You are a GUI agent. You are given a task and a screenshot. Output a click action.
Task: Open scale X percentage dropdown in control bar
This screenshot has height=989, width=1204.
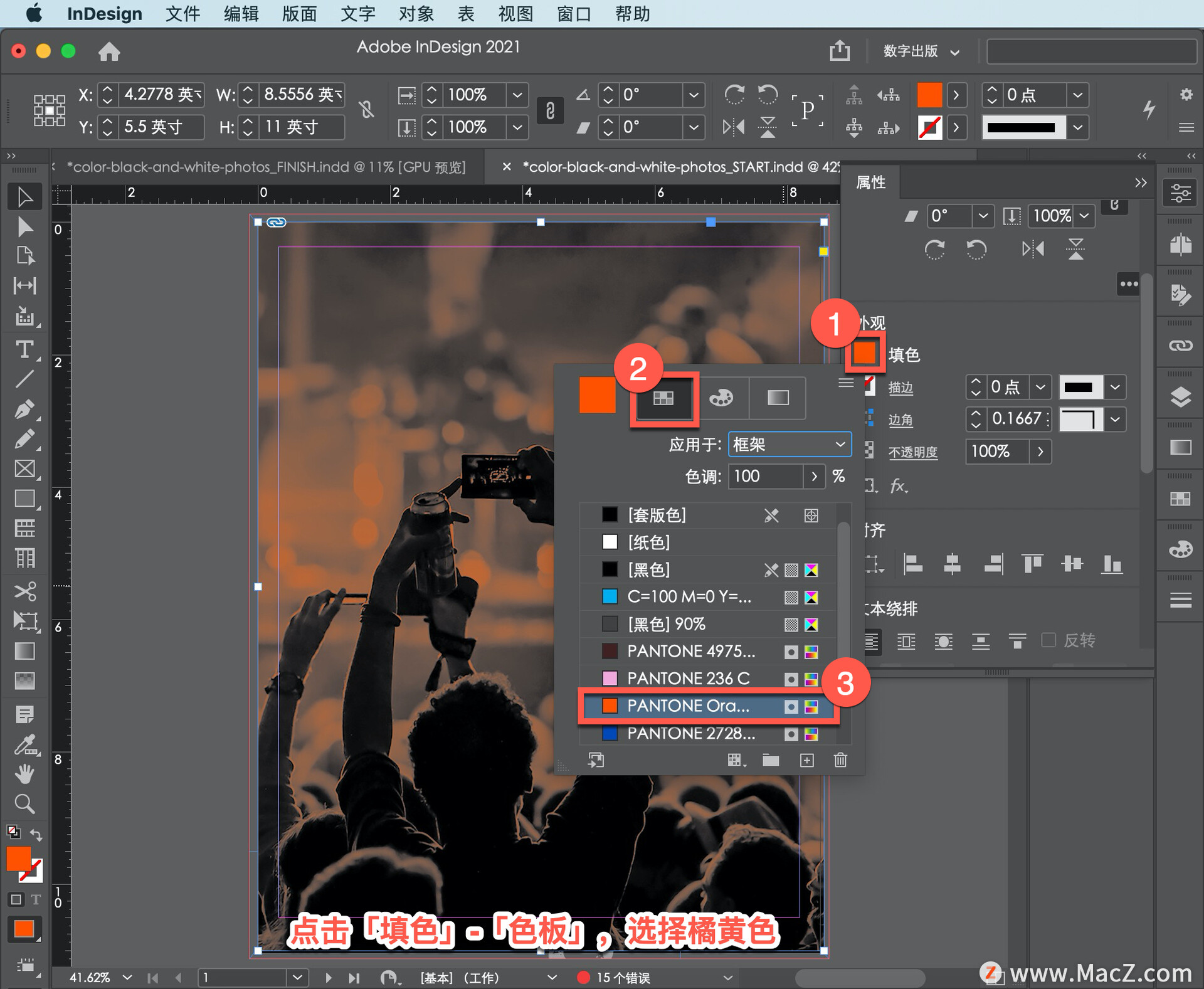click(517, 95)
